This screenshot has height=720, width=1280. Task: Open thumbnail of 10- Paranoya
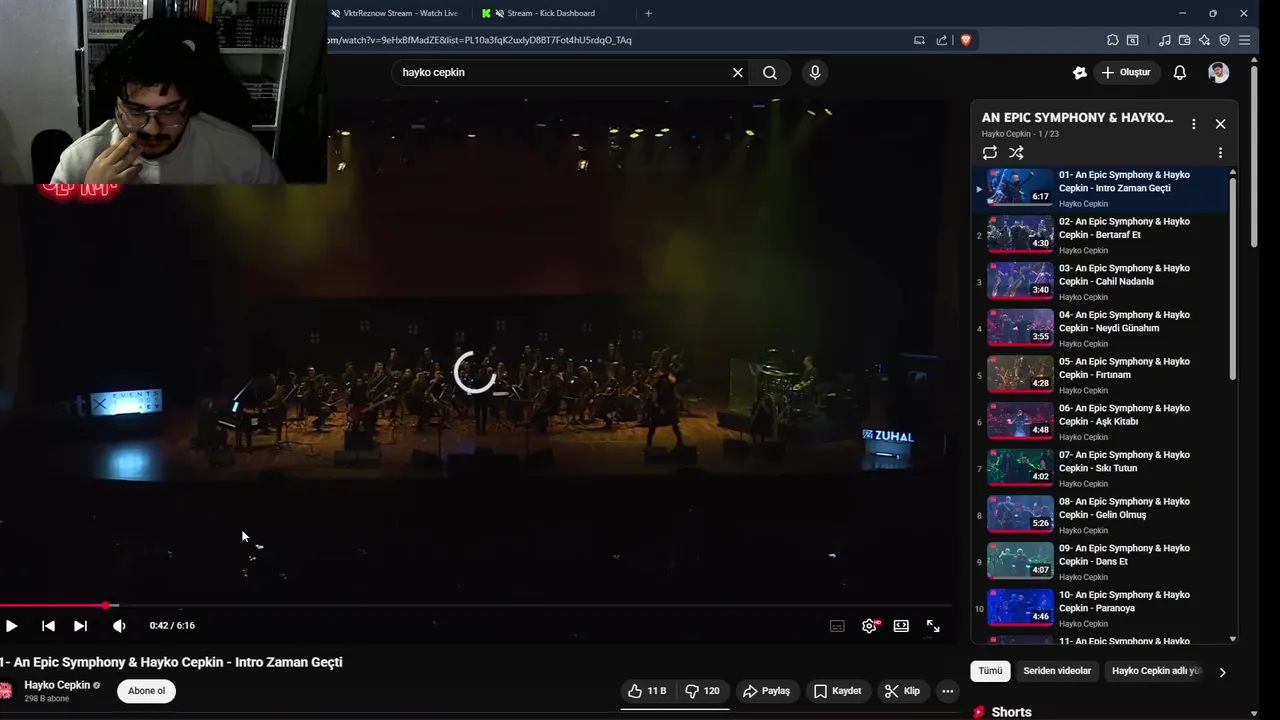tap(1020, 607)
